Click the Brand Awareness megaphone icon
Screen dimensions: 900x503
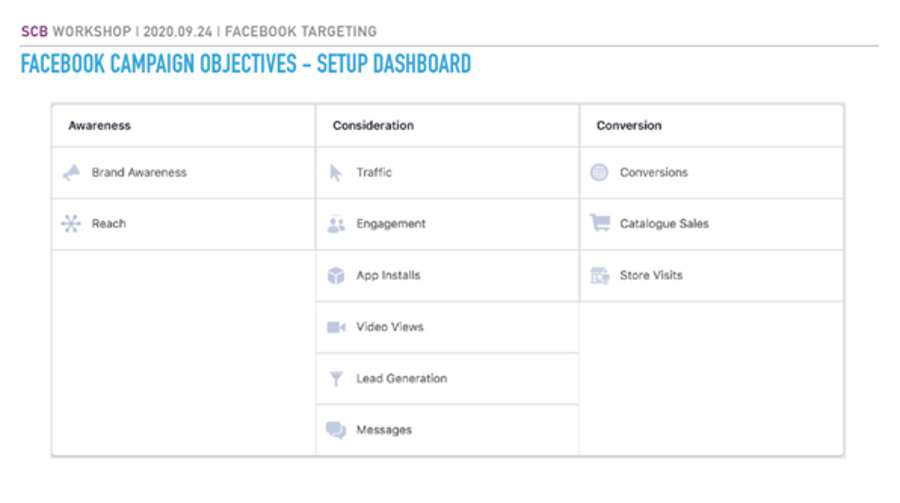[72, 172]
